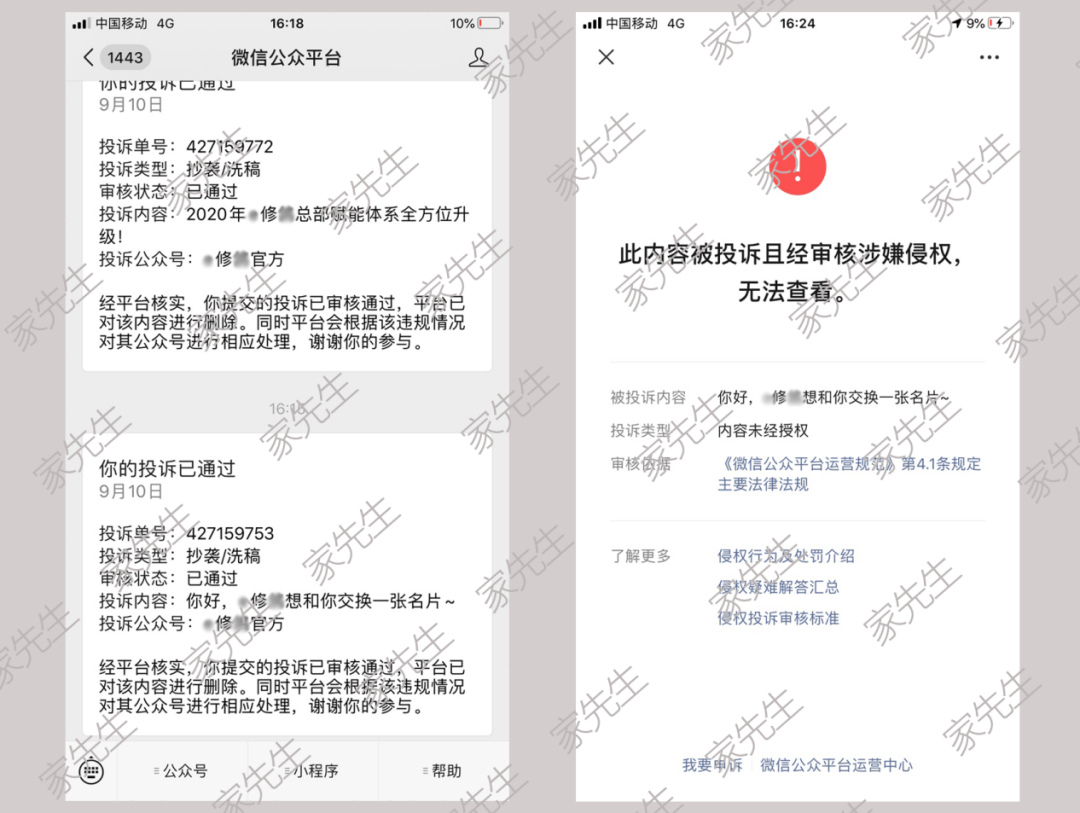Tap the red exclamation warning icon
Image resolution: width=1080 pixels, height=813 pixels.
tap(798, 167)
